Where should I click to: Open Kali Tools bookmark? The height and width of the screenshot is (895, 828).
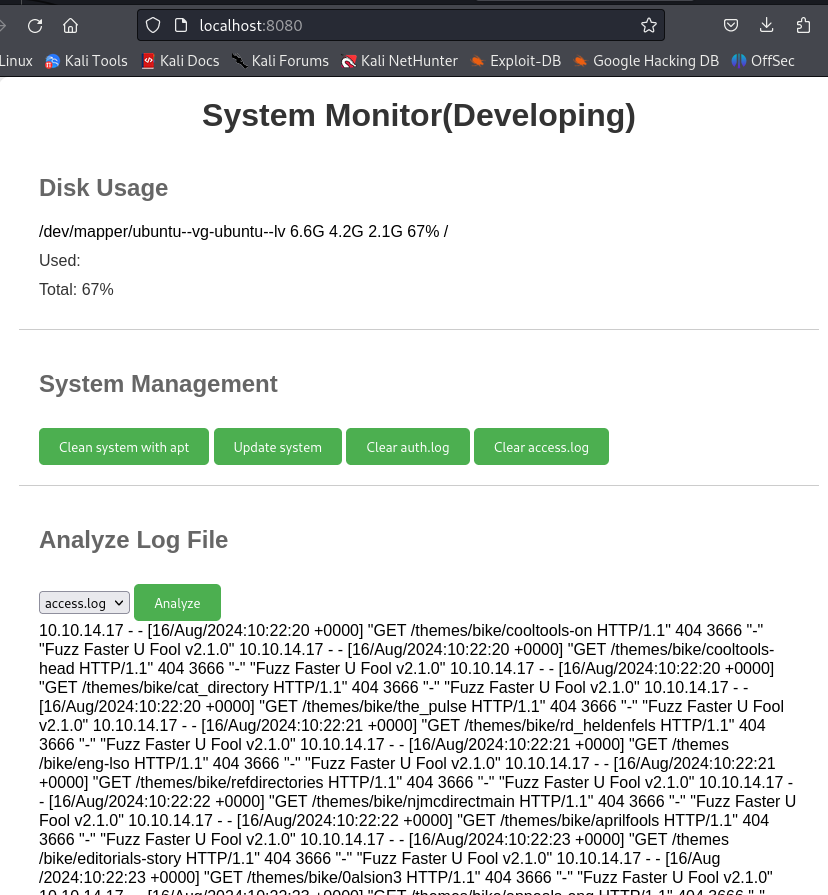pyautogui.click(x=86, y=61)
